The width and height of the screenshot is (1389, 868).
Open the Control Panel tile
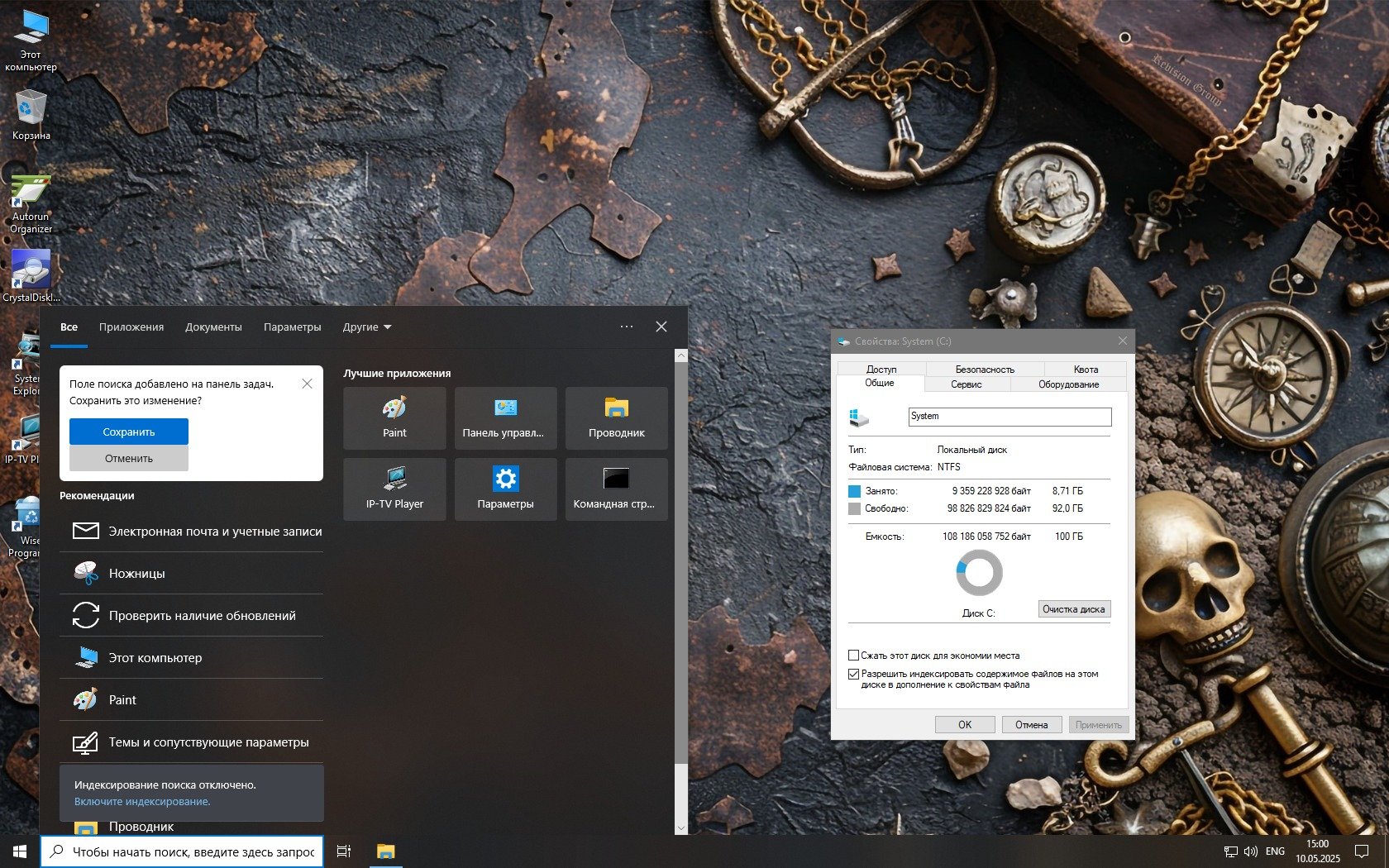click(x=505, y=417)
